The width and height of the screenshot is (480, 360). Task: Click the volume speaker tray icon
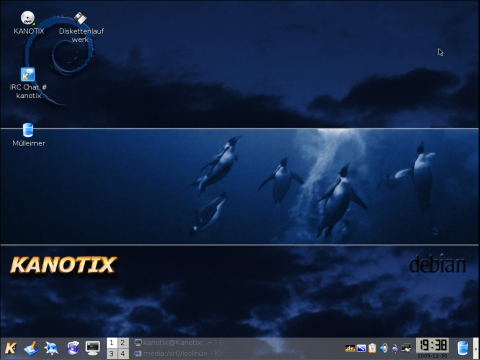pyautogui.click(x=384, y=348)
